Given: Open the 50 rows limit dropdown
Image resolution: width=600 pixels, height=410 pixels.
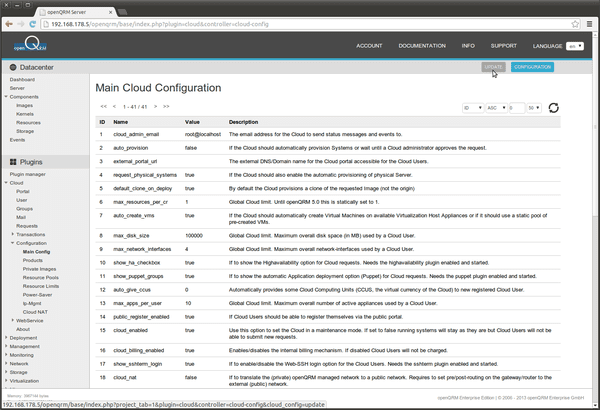Looking at the screenshot, I should click(534, 108).
